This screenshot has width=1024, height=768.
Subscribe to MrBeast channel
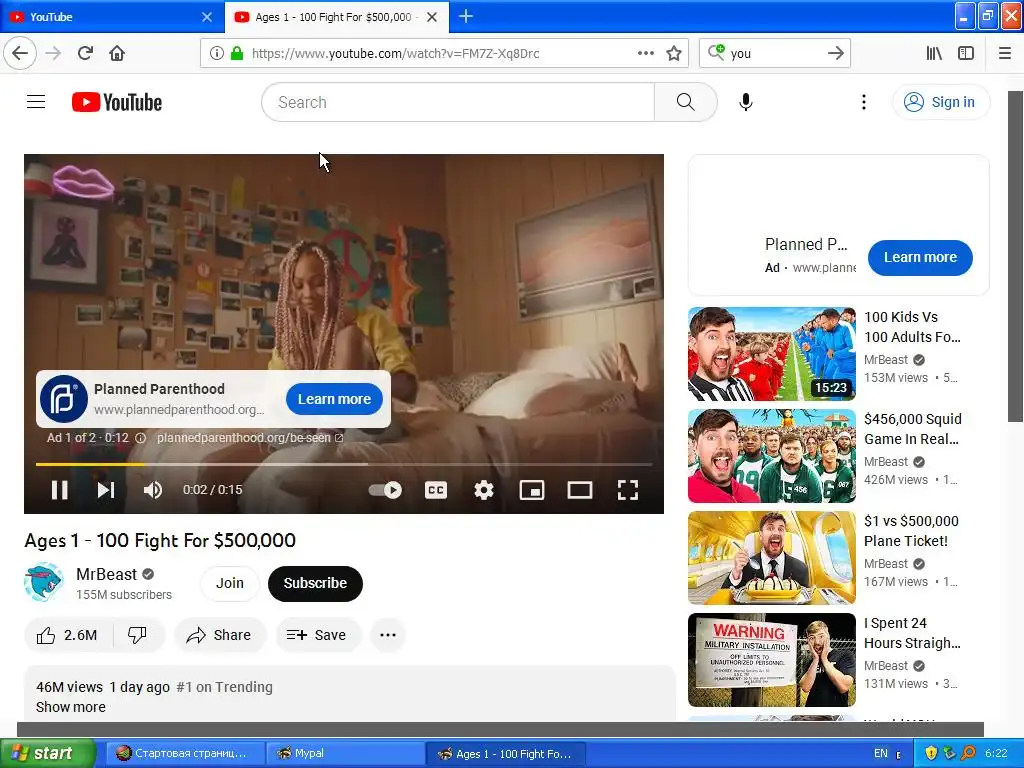tap(315, 583)
